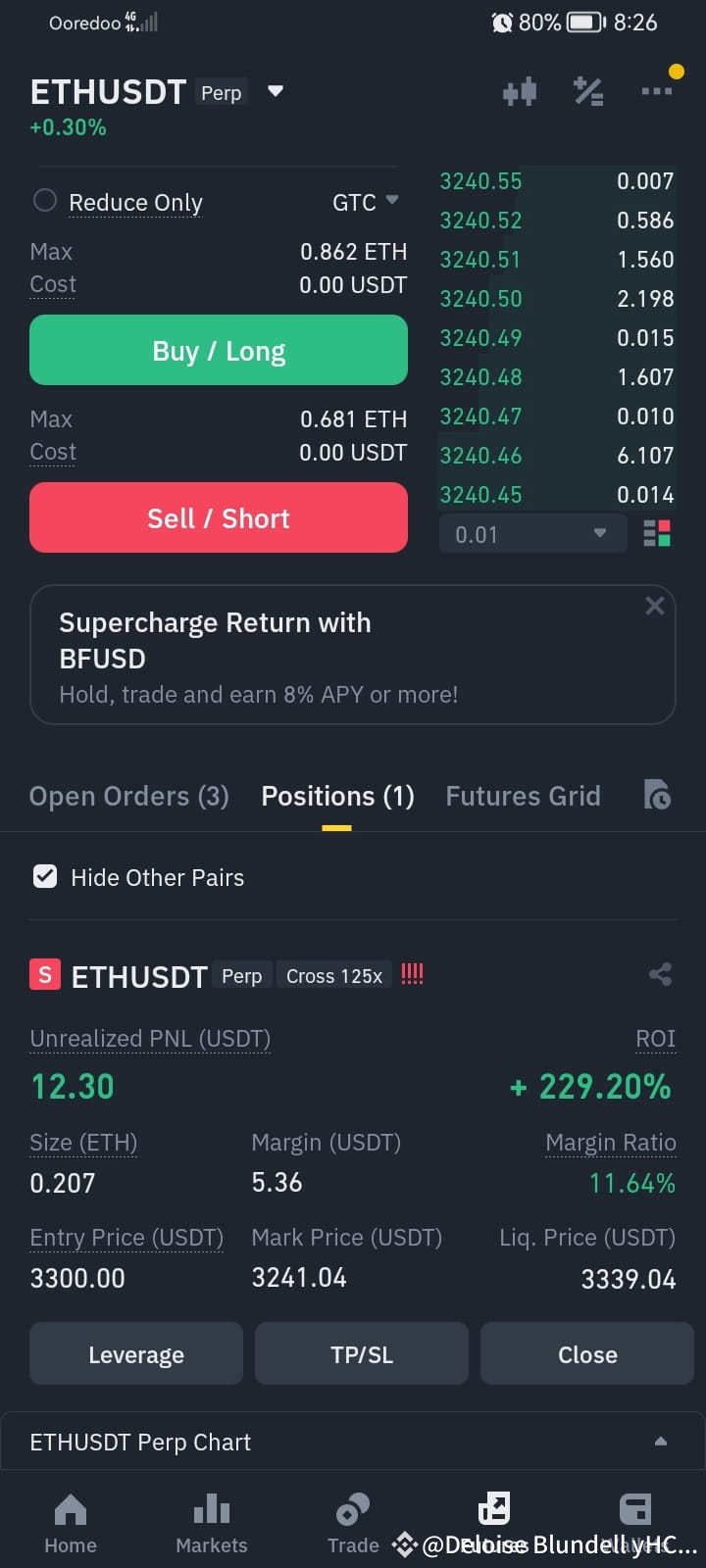Image resolution: width=706 pixels, height=1568 pixels.
Task: Enable the Reduce Only radio button
Action: click(45, 201)
